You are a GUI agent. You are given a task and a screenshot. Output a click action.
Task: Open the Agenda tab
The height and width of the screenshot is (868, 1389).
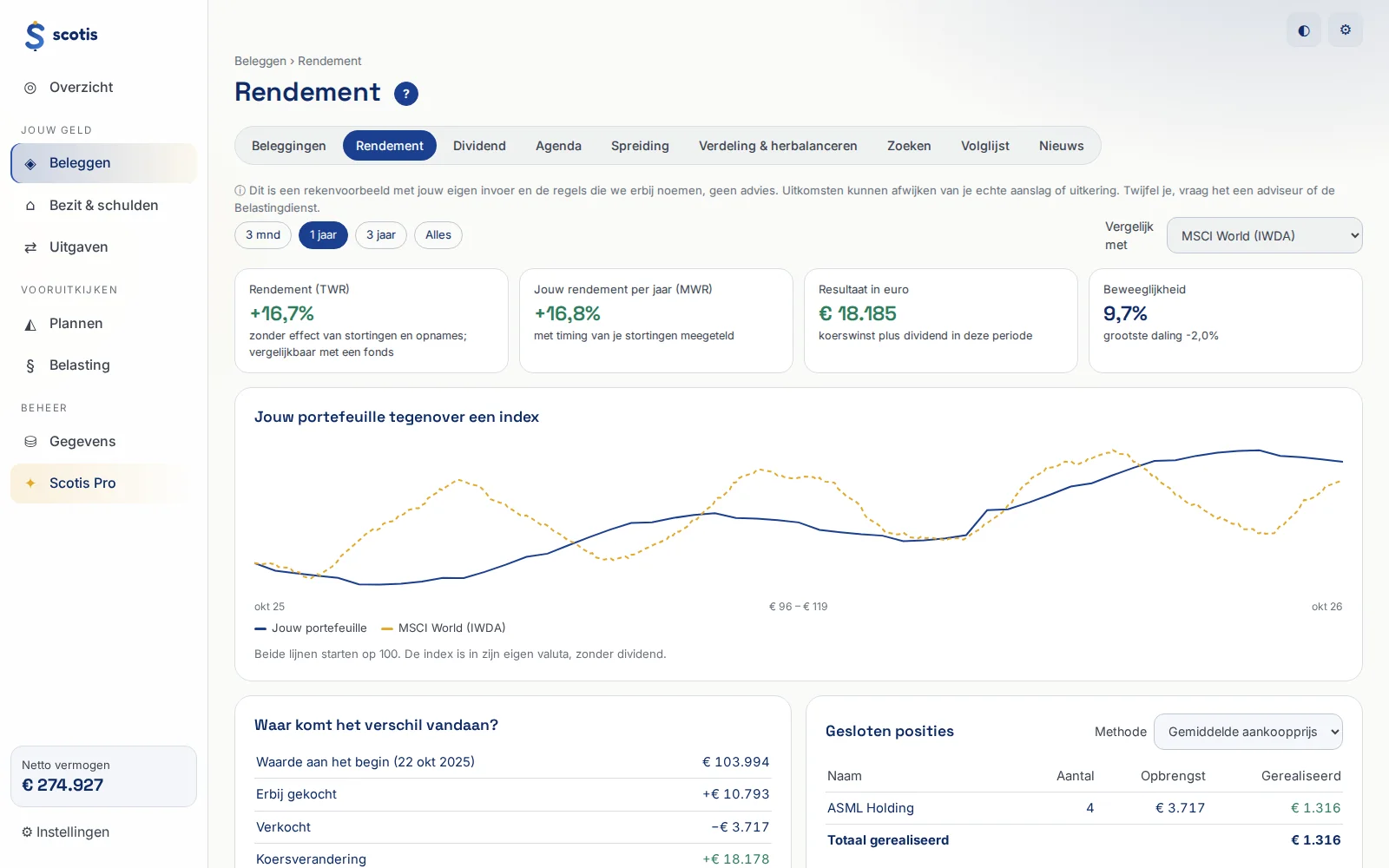pyautogui.click(x=558, y=146)
